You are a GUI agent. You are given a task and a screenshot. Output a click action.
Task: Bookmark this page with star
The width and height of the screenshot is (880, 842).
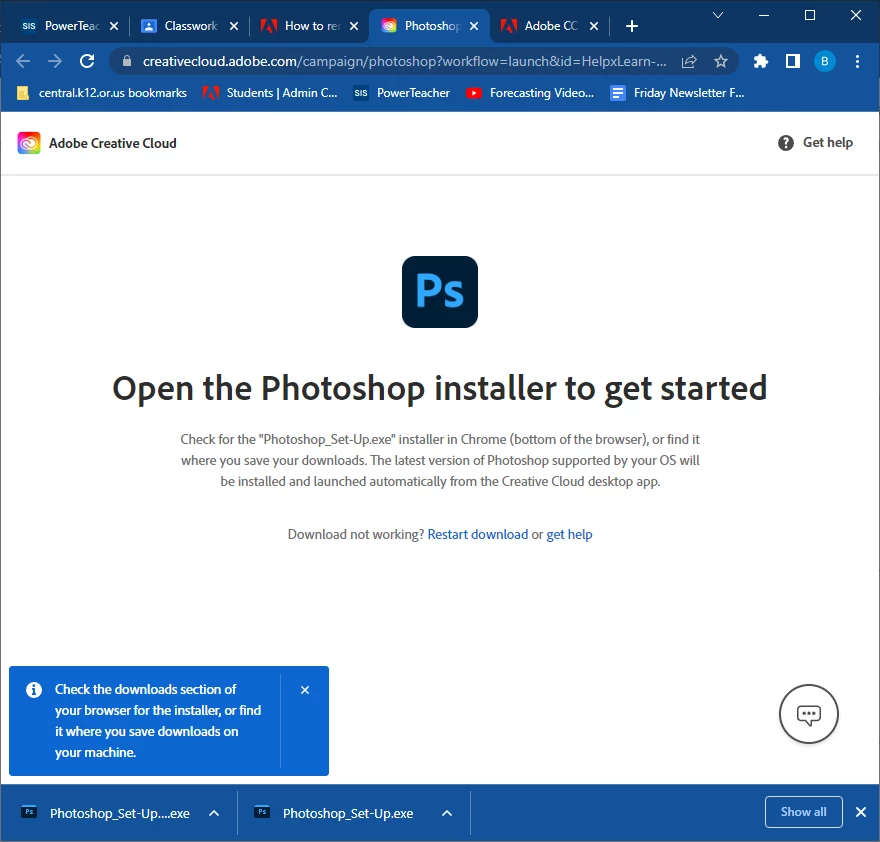[x=721, y=61]
